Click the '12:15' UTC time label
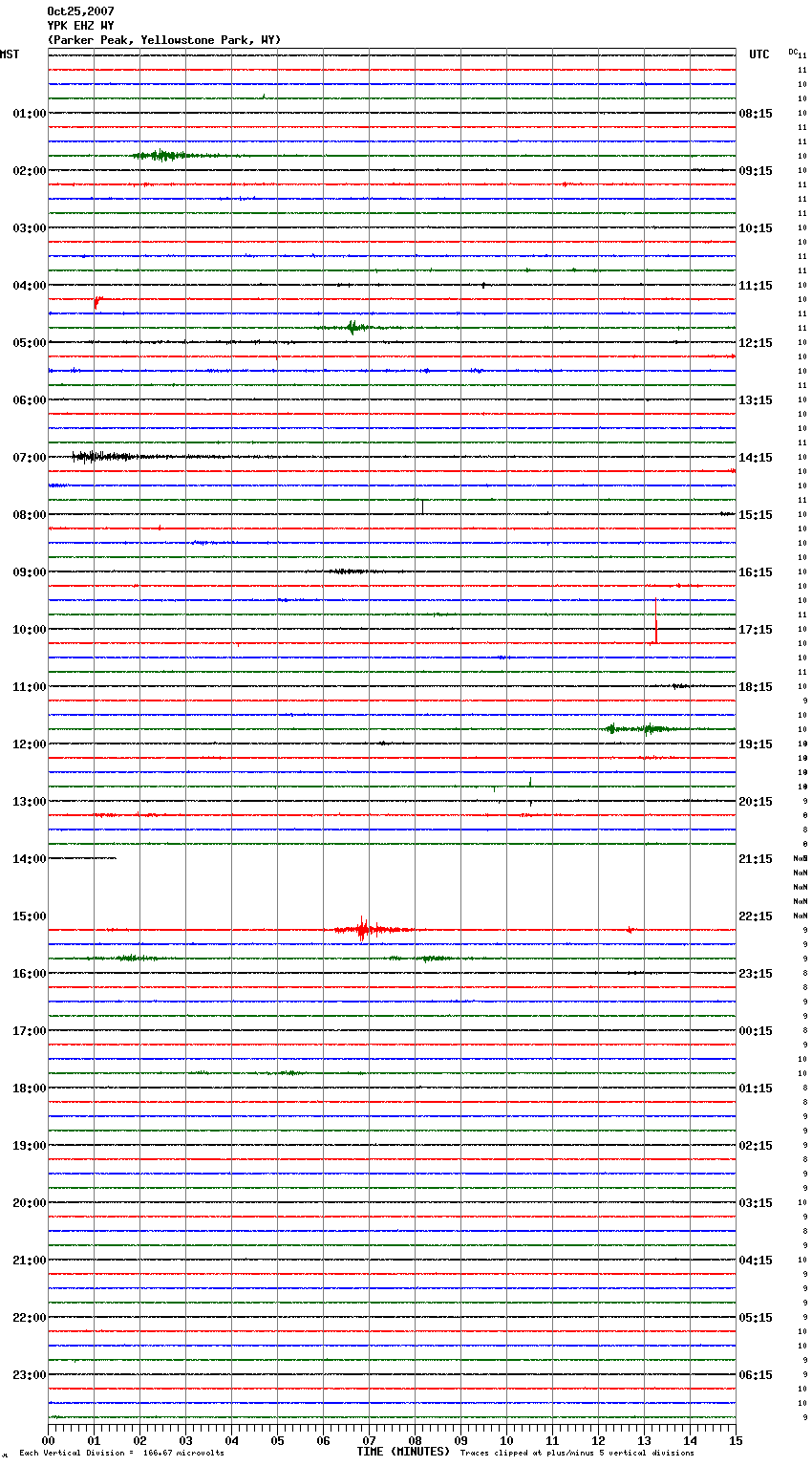 pos(756,343)
